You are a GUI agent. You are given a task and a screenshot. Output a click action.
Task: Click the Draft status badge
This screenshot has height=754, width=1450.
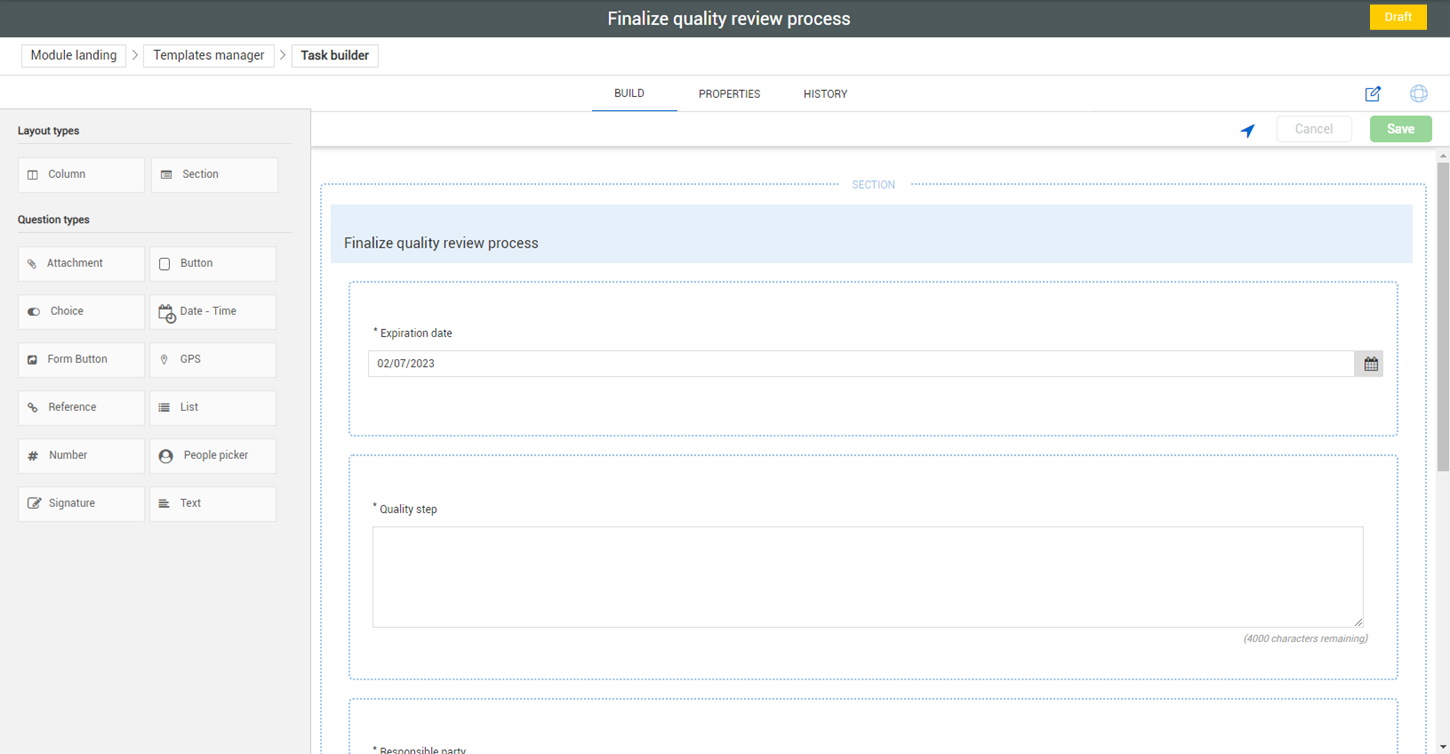1398,17
